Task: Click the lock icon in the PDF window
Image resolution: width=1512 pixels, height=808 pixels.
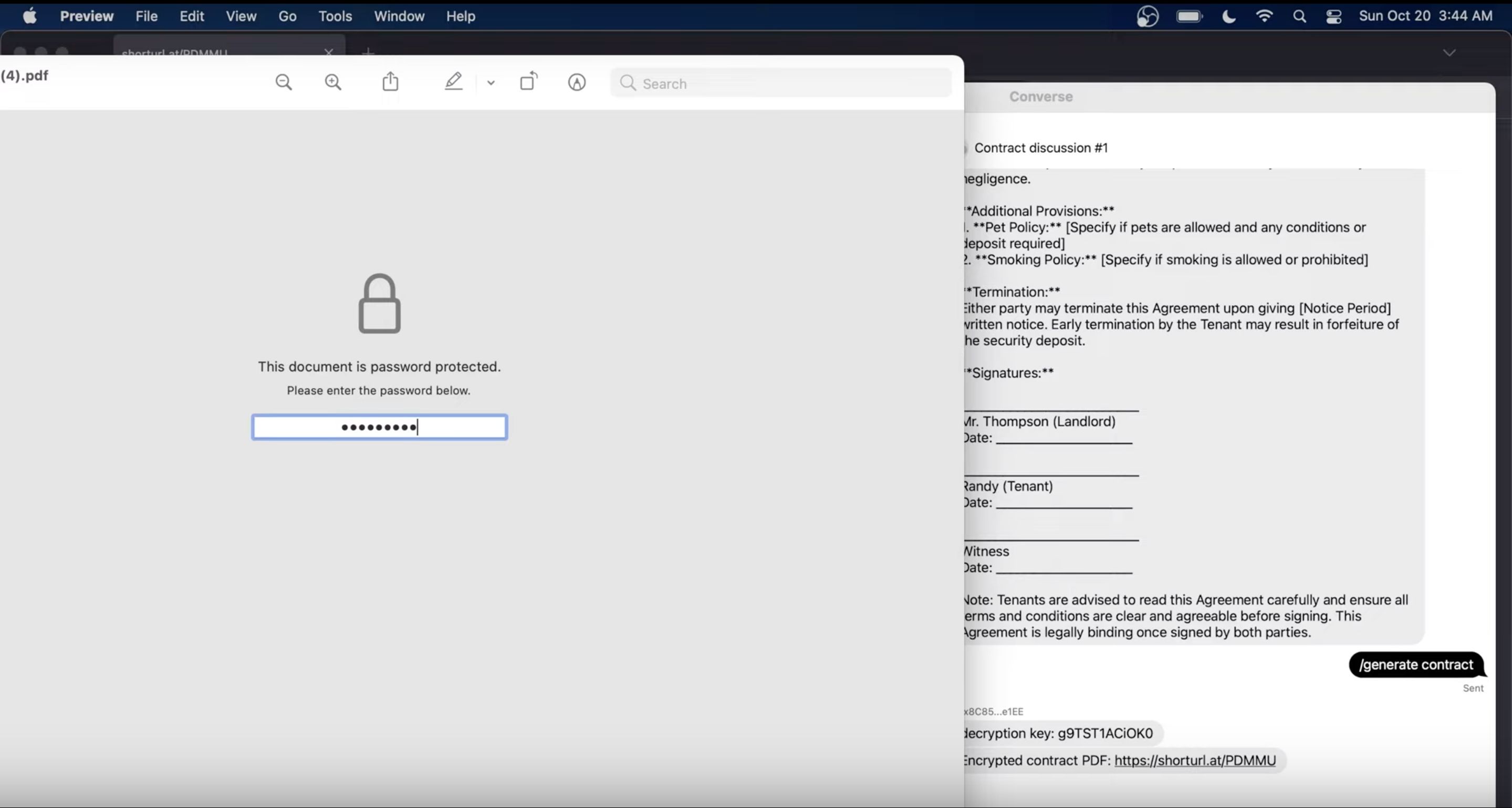Action: [x=380, y=304]
